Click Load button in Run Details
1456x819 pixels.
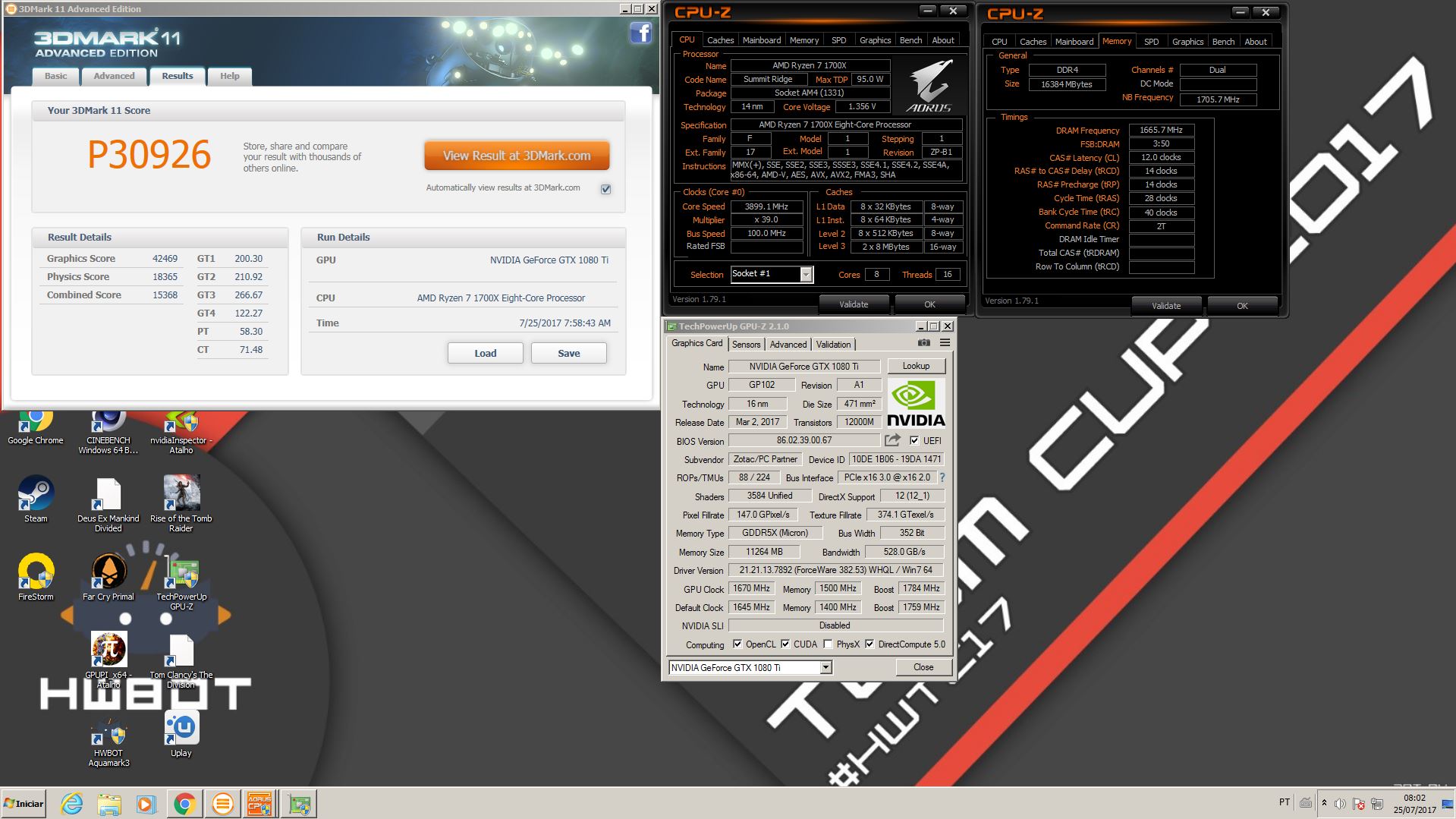pyautogui.click(x=485, y=353)
